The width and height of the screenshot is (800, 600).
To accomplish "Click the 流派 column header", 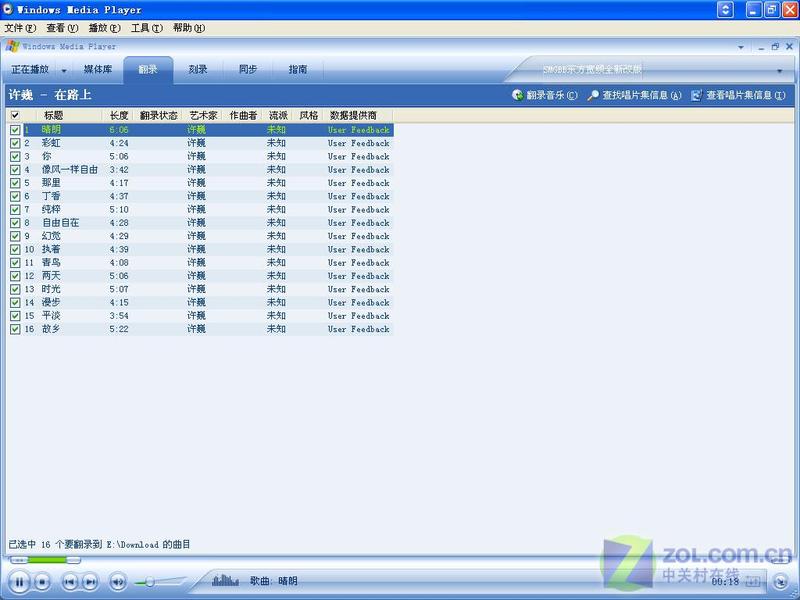I will coord(278,115).
